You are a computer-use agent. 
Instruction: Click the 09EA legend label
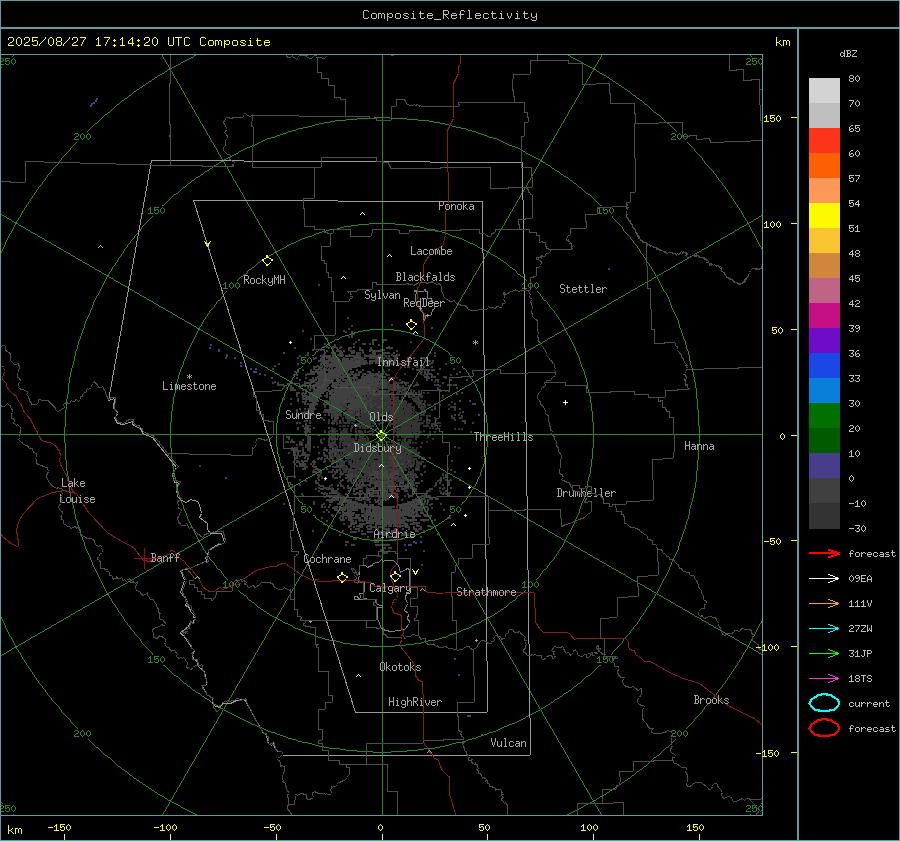[860, 578]
